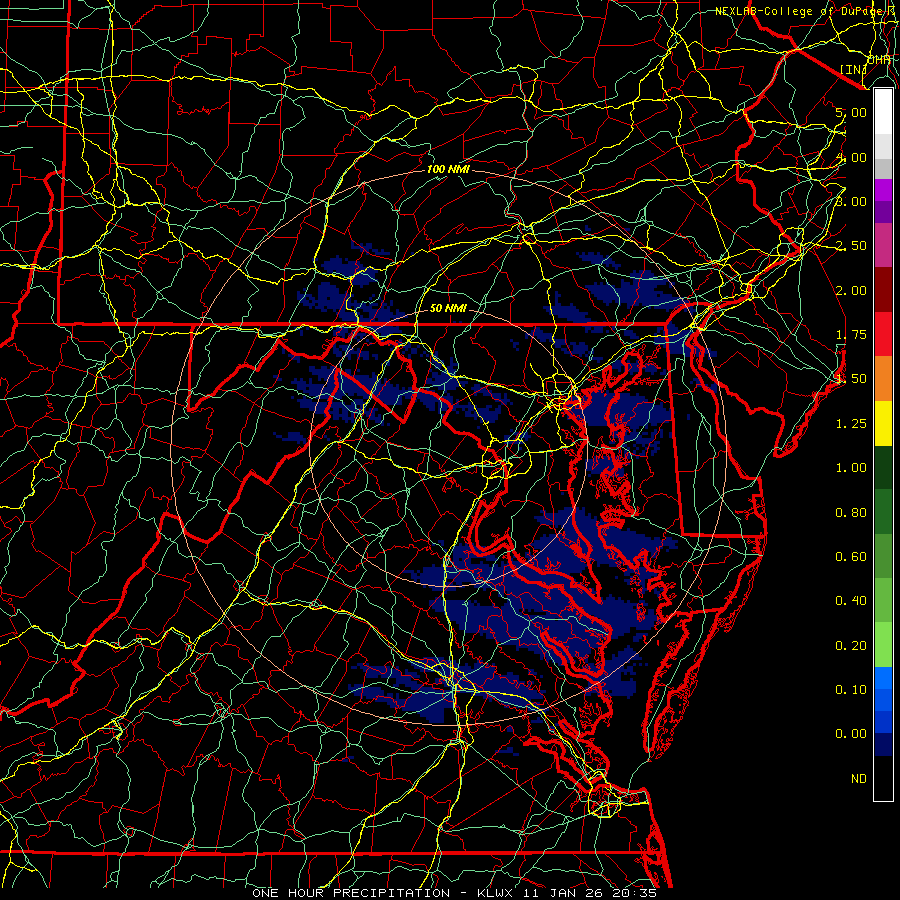Click the orange swatch in the legend
The image size is (900, 900).
[883, 378]
